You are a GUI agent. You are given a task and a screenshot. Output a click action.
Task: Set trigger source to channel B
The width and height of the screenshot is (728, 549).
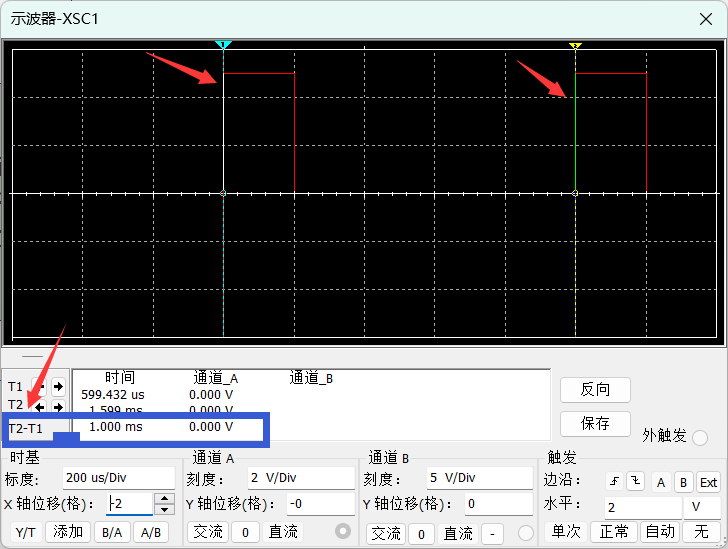683,482
